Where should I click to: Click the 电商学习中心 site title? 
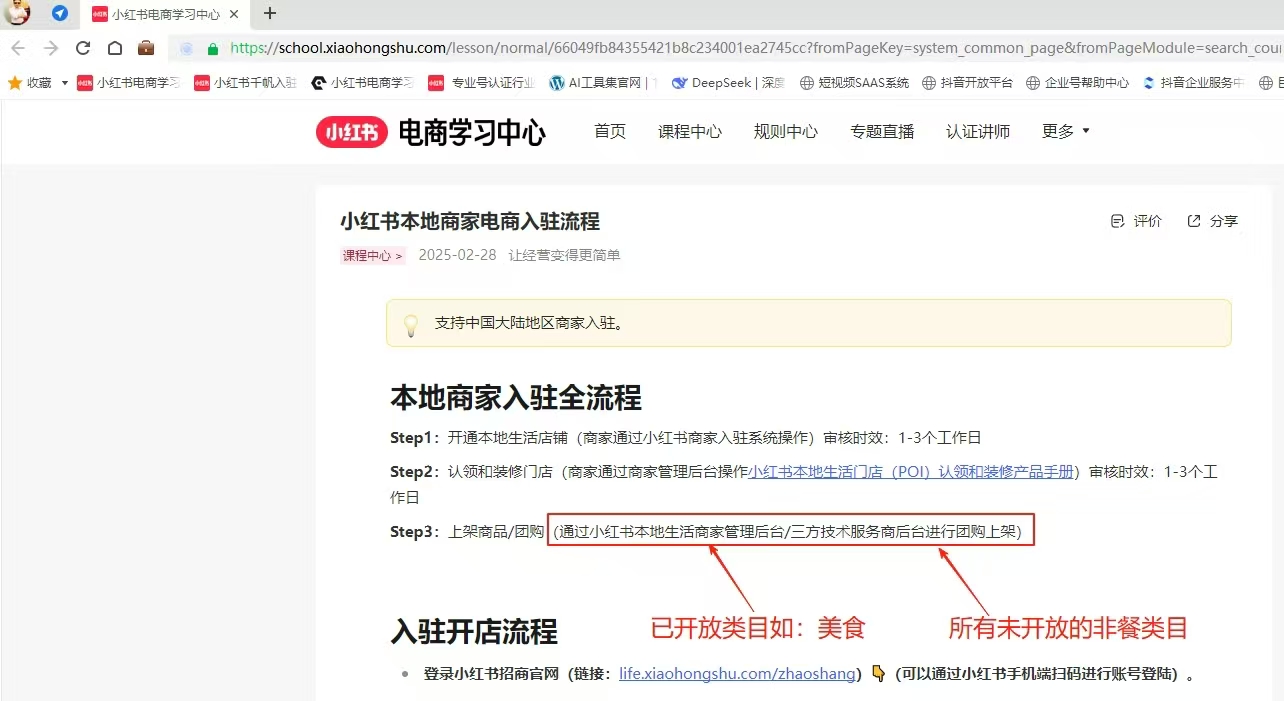coord(472,132)
